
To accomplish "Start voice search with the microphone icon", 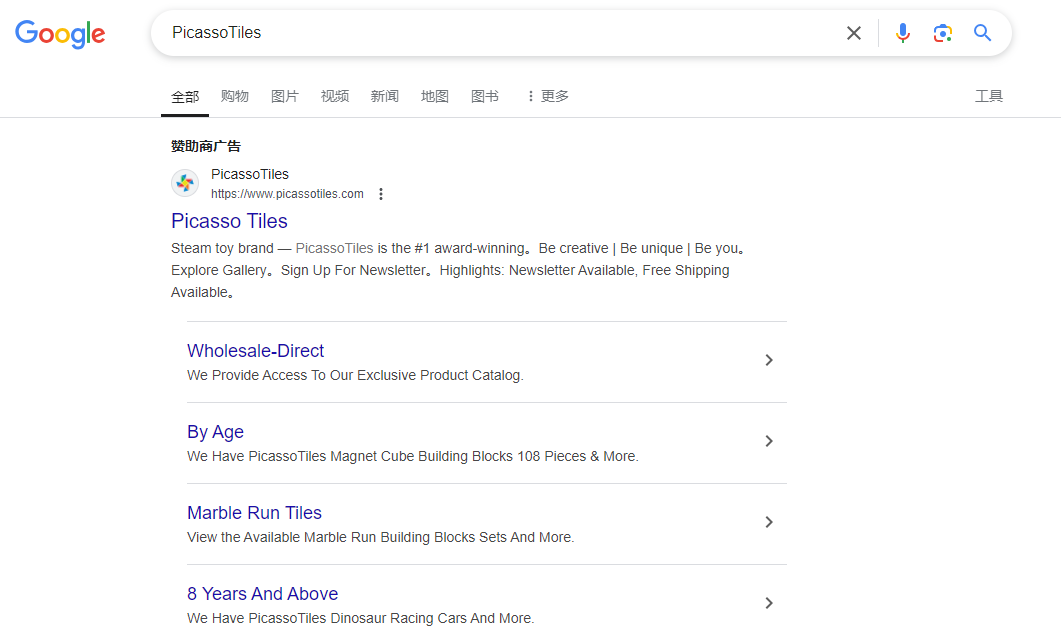I will (903, 33).
